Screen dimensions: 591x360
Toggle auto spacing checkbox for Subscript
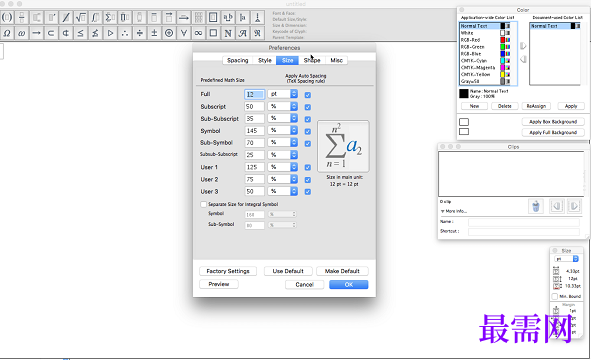click(308, 107)
